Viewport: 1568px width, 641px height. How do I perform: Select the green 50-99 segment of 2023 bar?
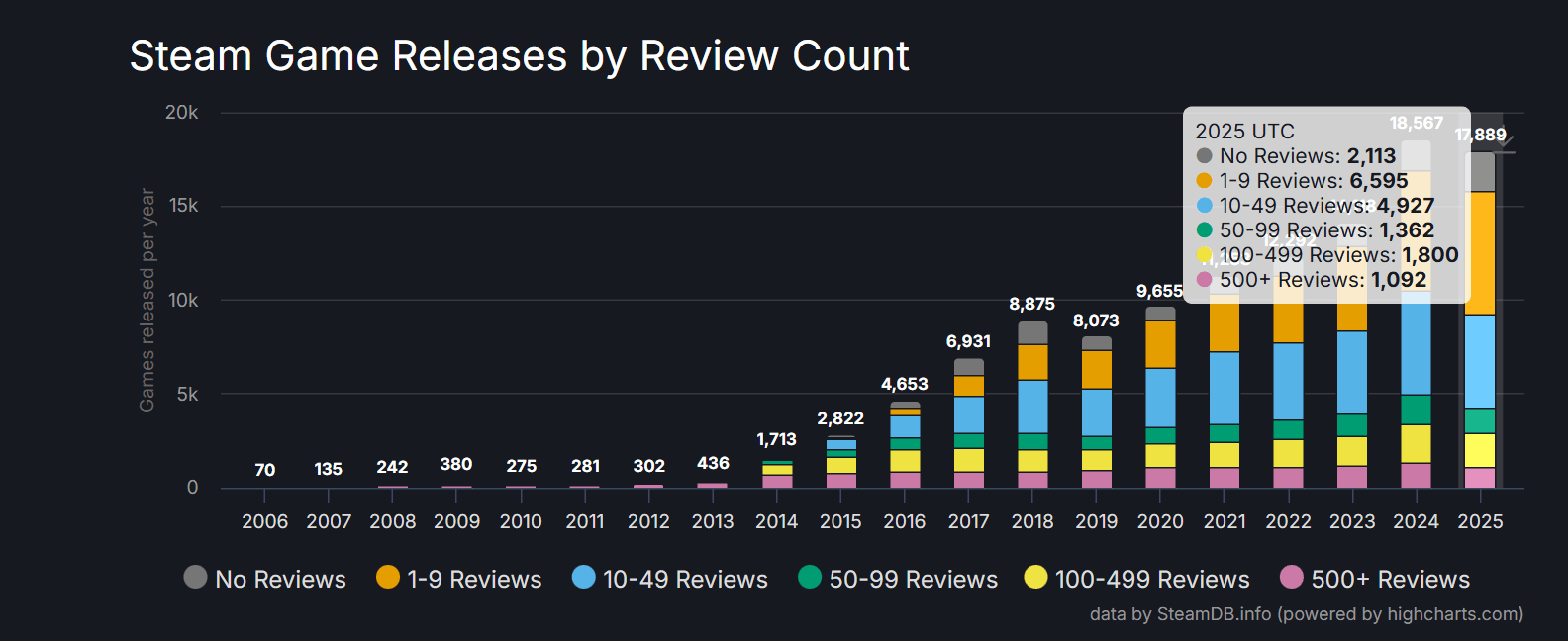(x=1352, y=425)
